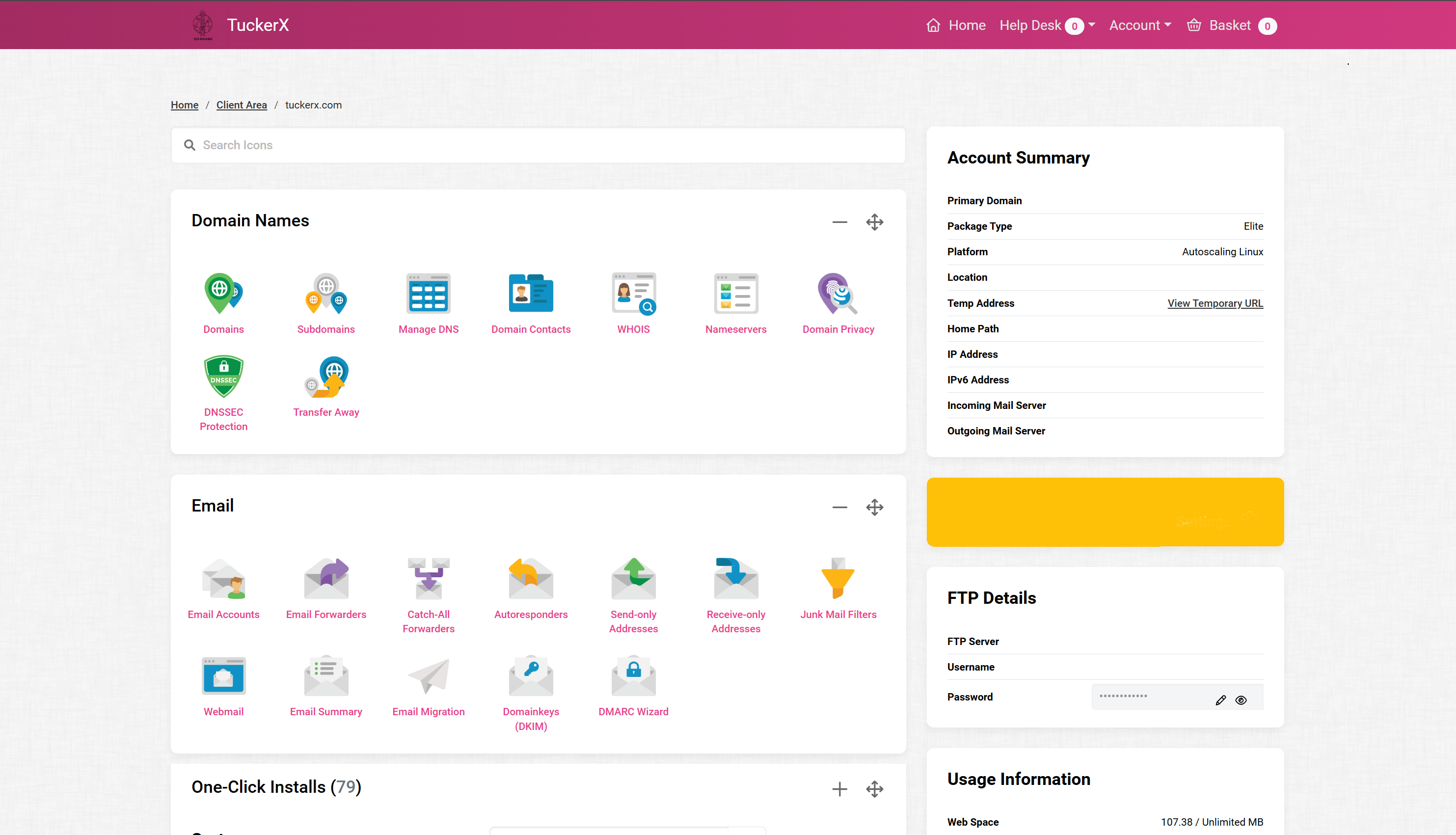Open Catch-All Forwarders
Viewport: 1456px width, 835px height.
[x=429, y=595]
